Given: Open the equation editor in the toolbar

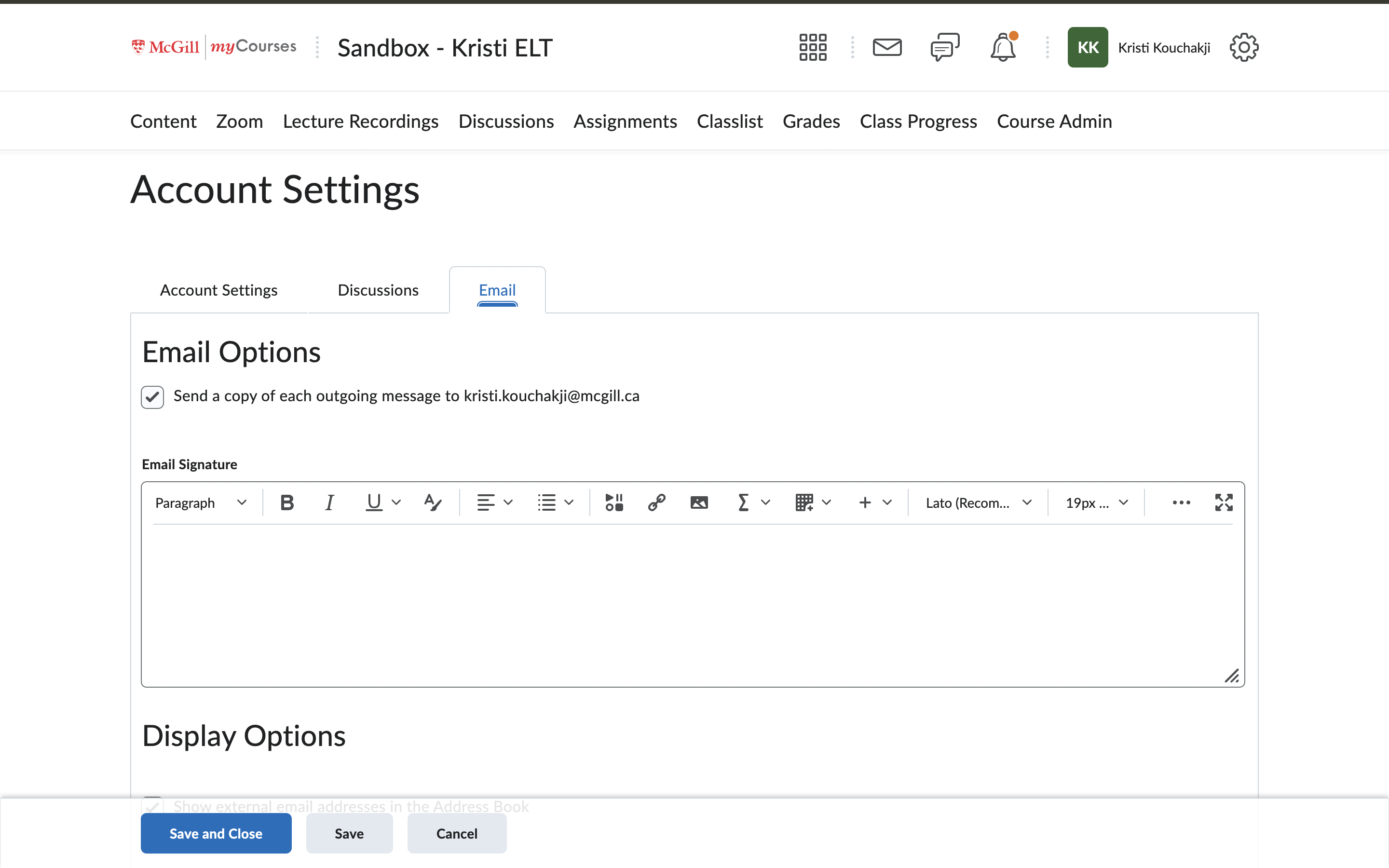Looking at the screenshot, I should (x=742, y=502).
